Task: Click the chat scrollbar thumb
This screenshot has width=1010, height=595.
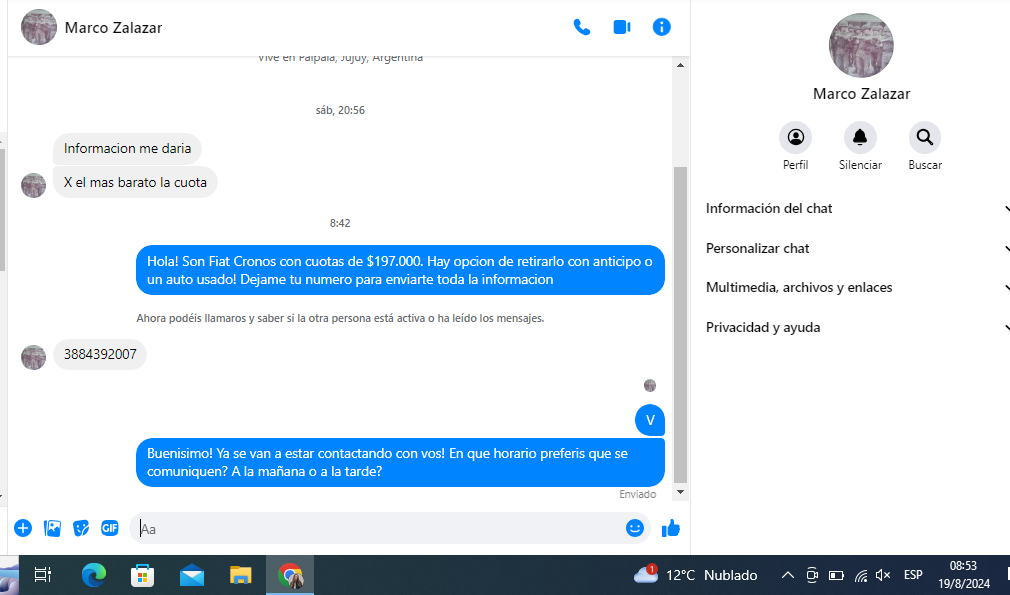Action: click(680, 325)
